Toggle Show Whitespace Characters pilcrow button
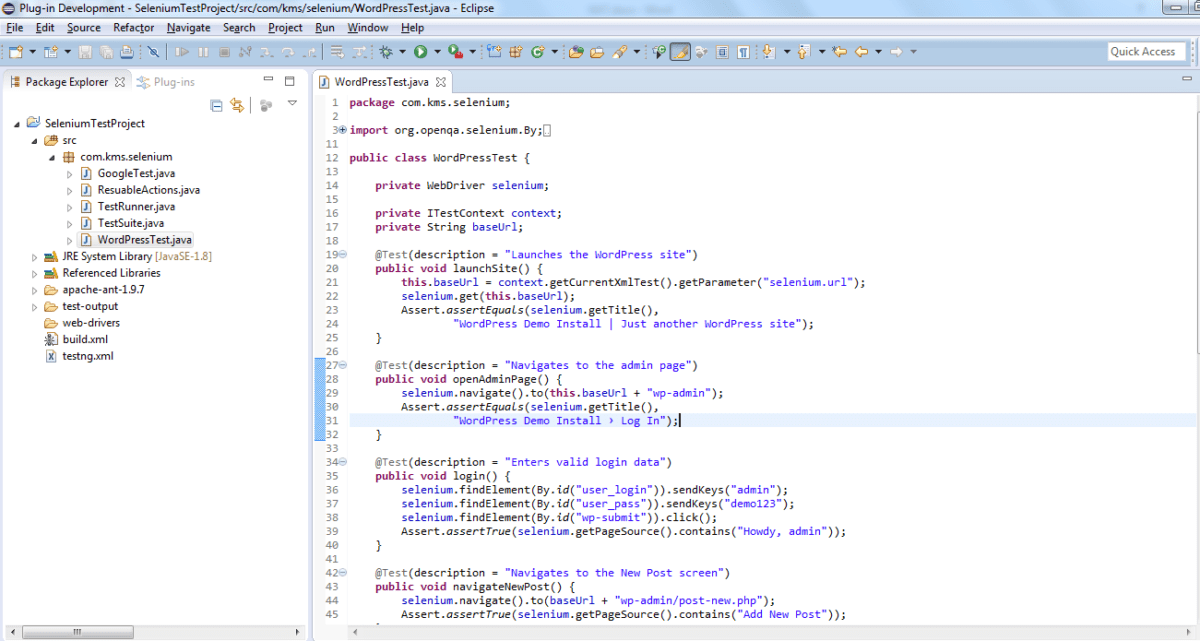The width and height of the screenshot is (1200, 641). [743, 52]
